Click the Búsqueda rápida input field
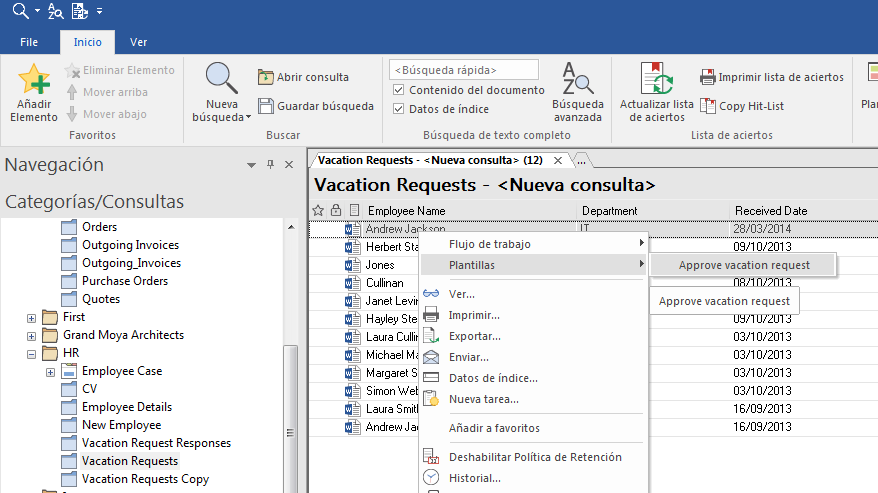Image resolution: width=878 pixels, height=493 pixels. [463, 70]
